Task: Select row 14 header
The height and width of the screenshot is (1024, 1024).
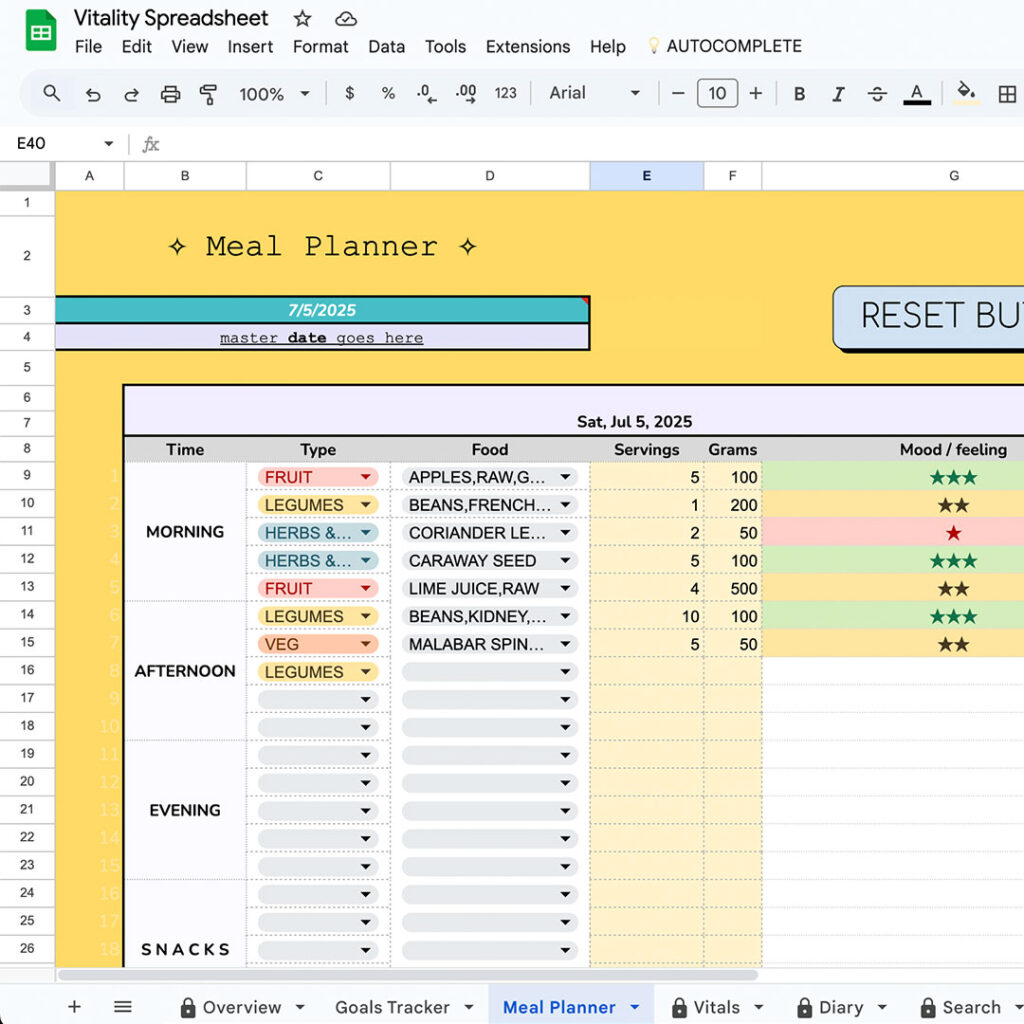Action: (x=27, y=615)
